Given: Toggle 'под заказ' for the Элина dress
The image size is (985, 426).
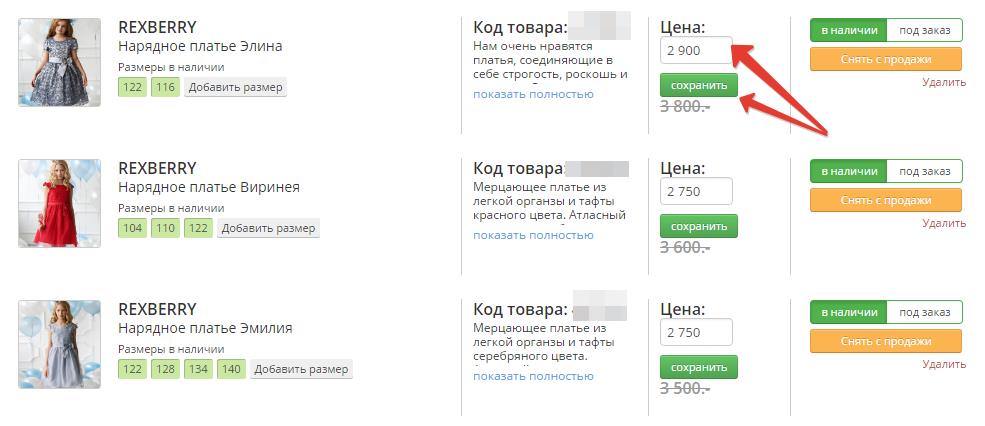Looking at the screenshot, I should tap(924, 30).
